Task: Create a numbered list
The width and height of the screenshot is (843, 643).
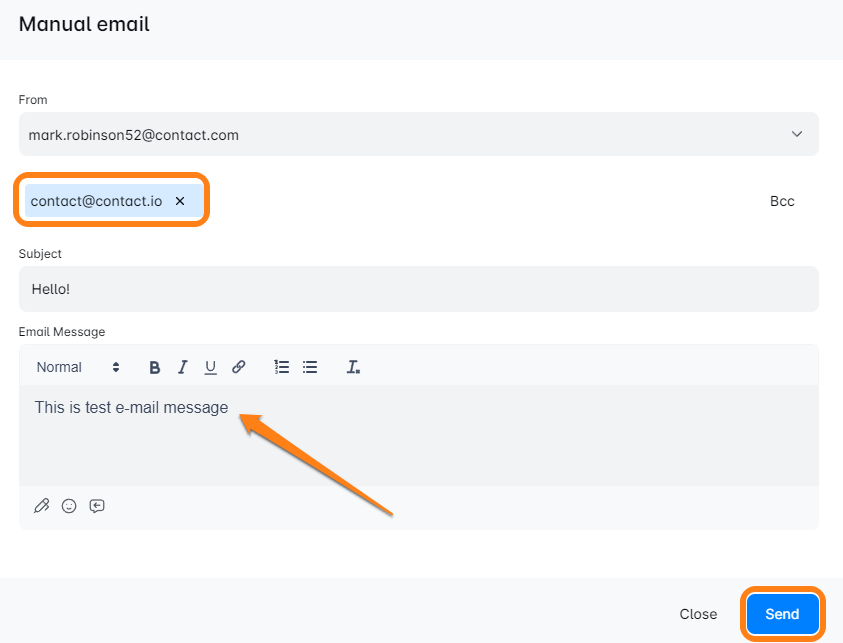Action: 282,367
